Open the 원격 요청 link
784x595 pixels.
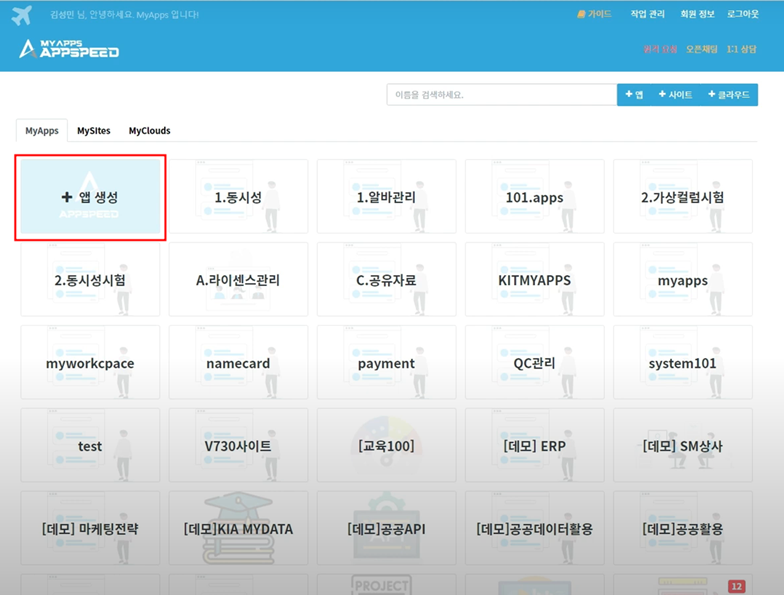(660, 49)
